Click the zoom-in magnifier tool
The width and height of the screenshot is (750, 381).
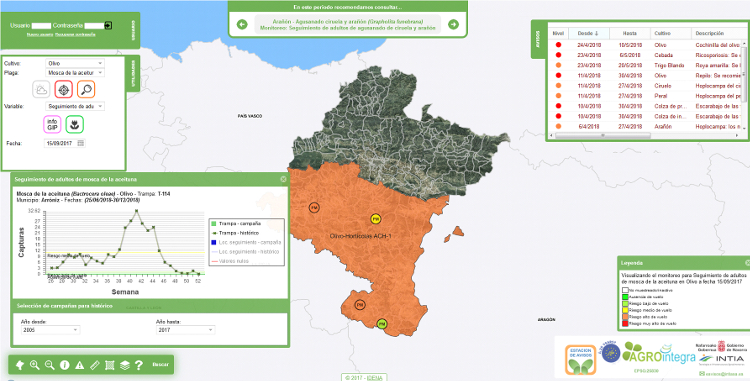pos(34,365)
